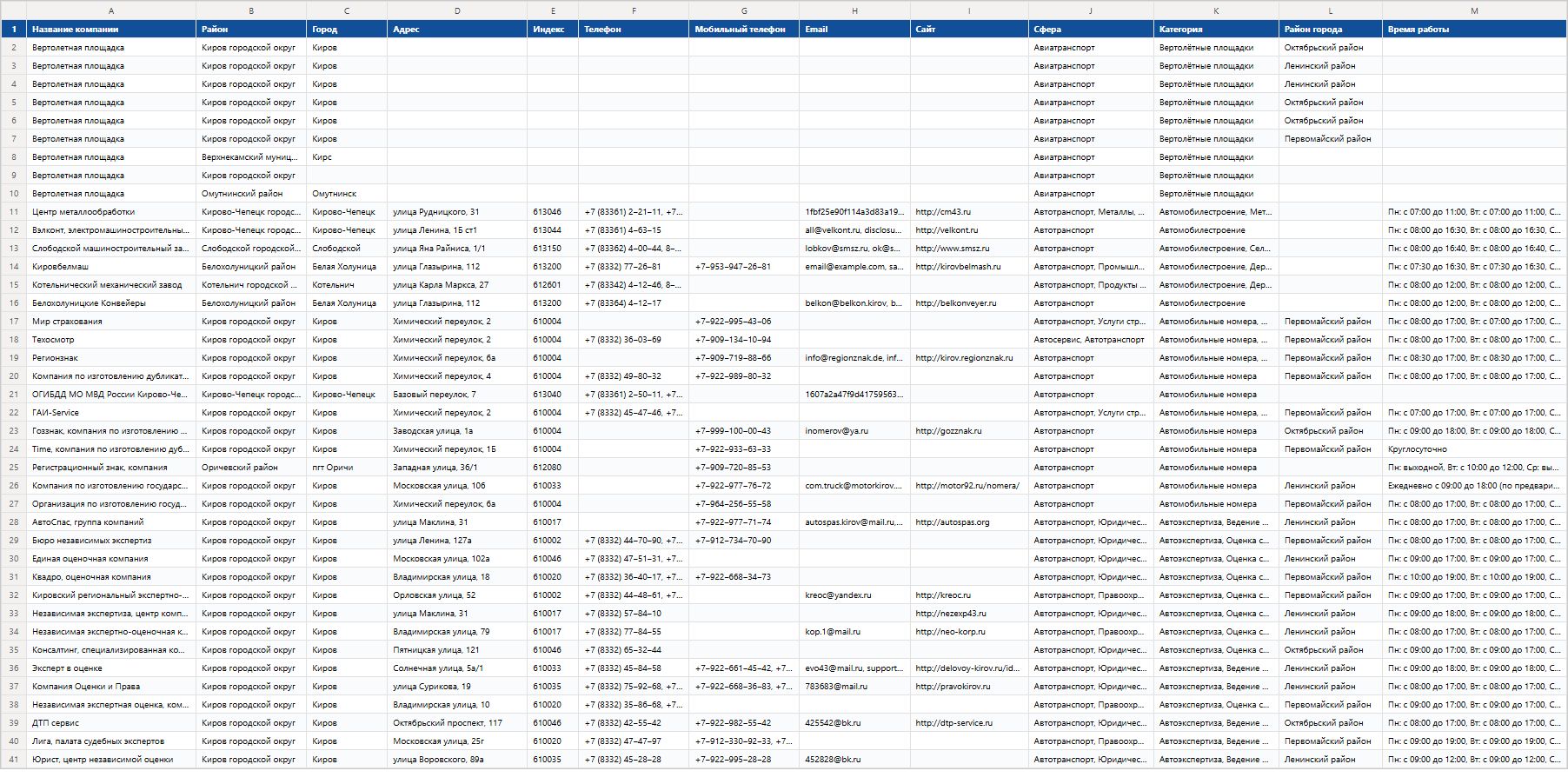This screenshot has height=784, width=1568.
Task: Click the "Email" header cell
Action: coord(854,30)
